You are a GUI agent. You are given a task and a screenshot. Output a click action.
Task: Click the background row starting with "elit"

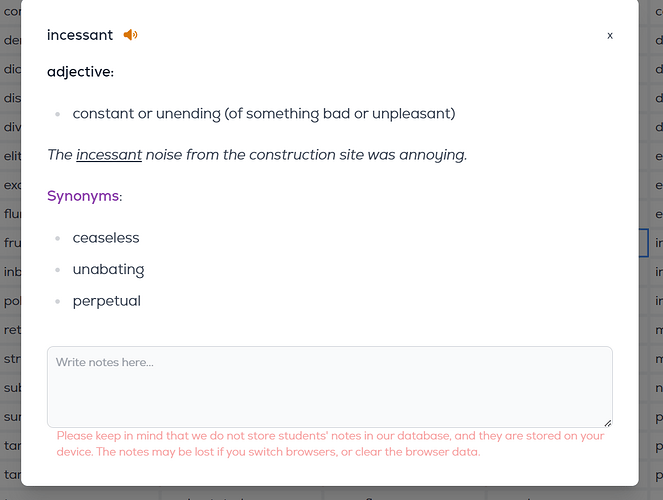click(x=11, y=156)
